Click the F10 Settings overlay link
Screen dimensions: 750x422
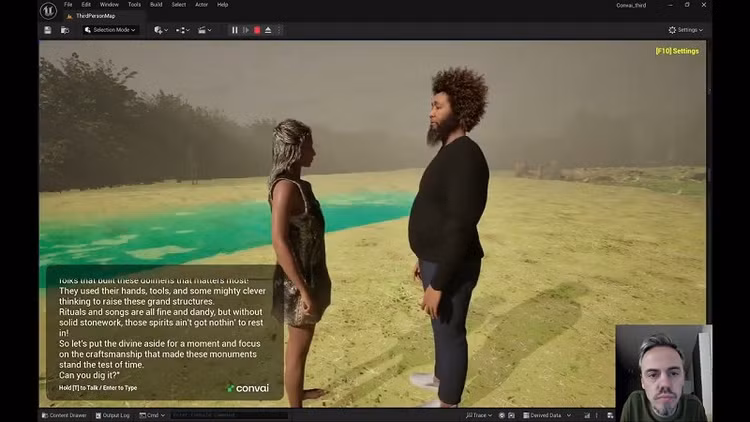pyautogui.click(x=677, y=51)
